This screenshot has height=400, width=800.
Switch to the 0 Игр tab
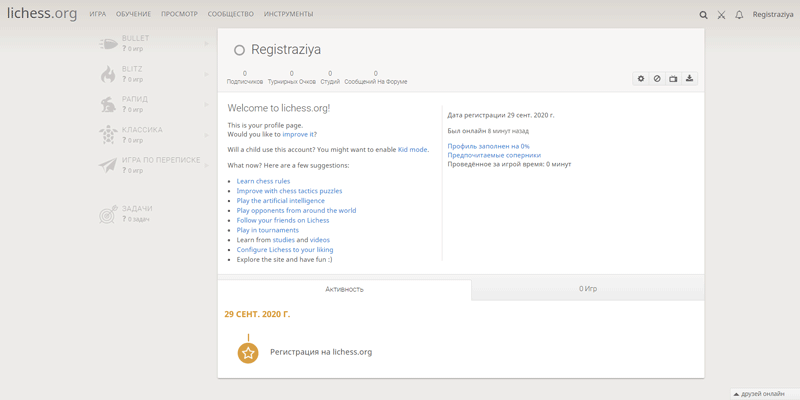(588, 289)
